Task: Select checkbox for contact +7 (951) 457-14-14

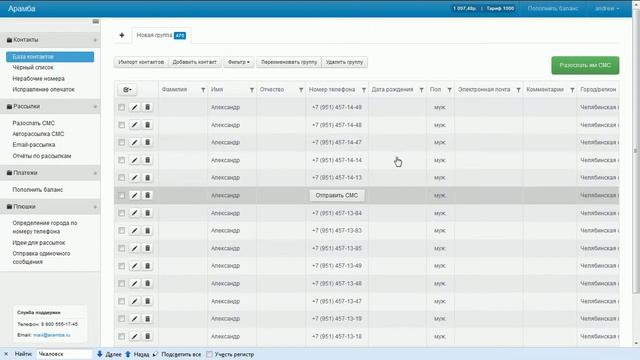Action: (x=122, y=160)
